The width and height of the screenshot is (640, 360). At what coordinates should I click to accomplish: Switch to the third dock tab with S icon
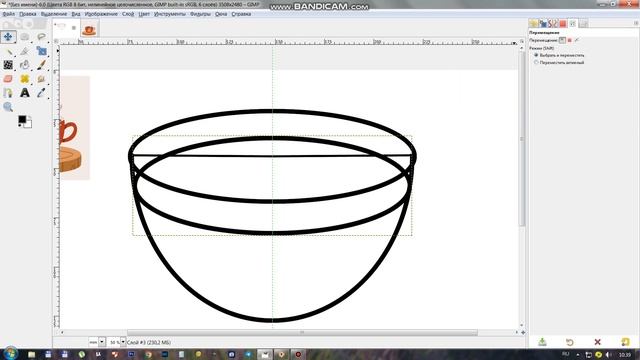pos(552,24)
